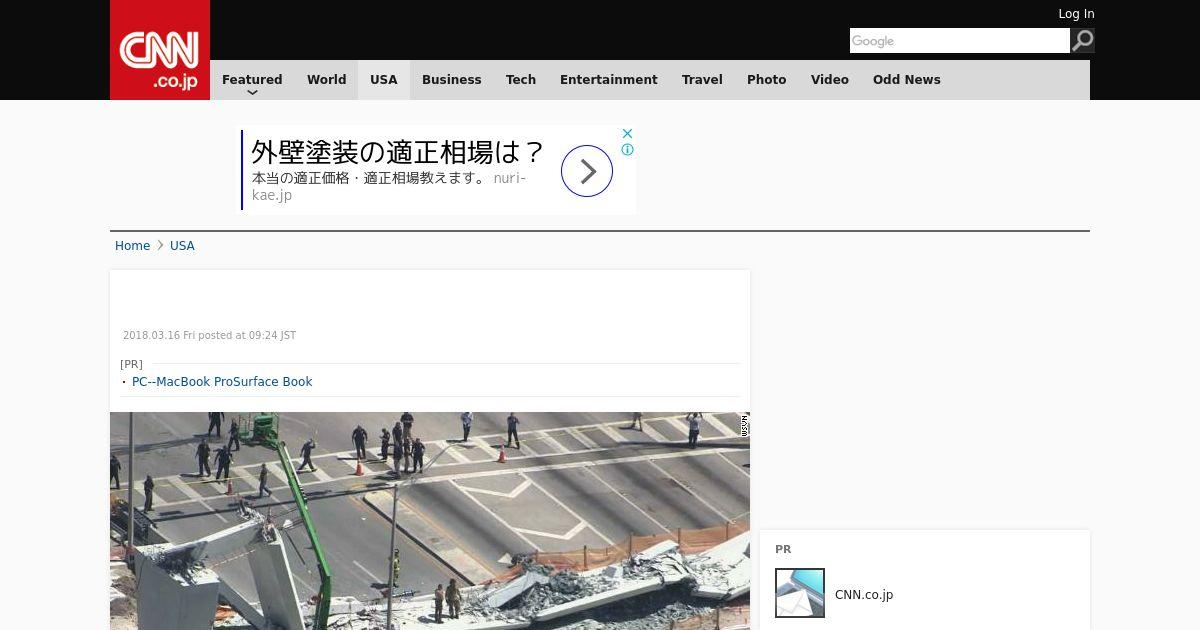This screenshot has height=630, width=1200.
Task: Click the ad's circular arrow button
Action: [x=587, y=171]
